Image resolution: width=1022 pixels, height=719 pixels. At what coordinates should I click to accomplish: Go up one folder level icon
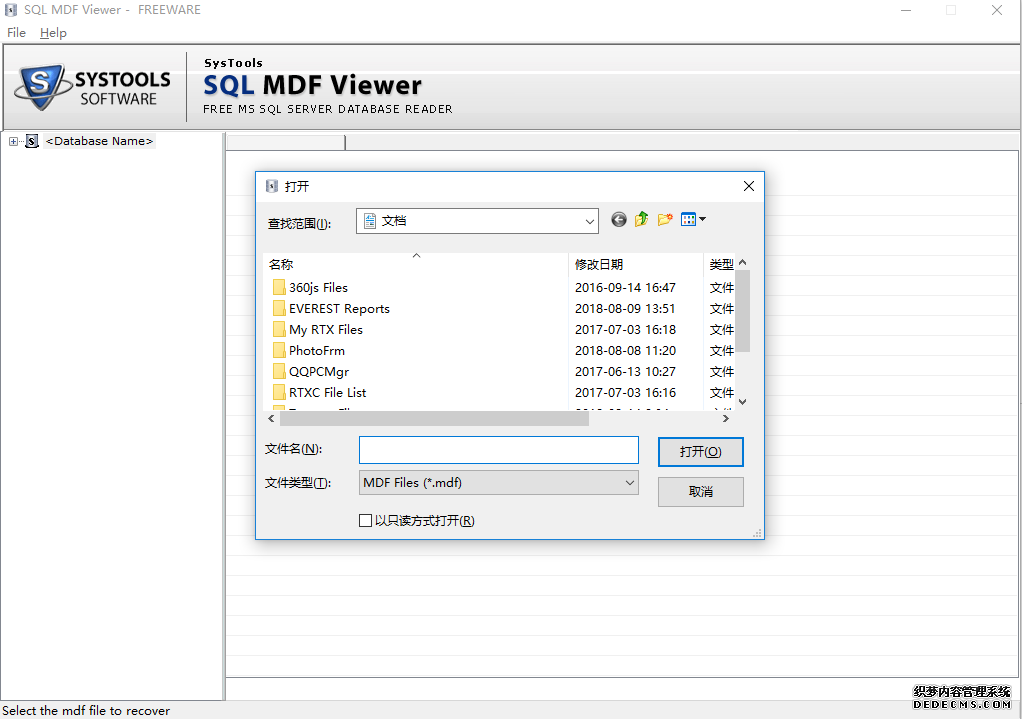click(x=641, y=220)
